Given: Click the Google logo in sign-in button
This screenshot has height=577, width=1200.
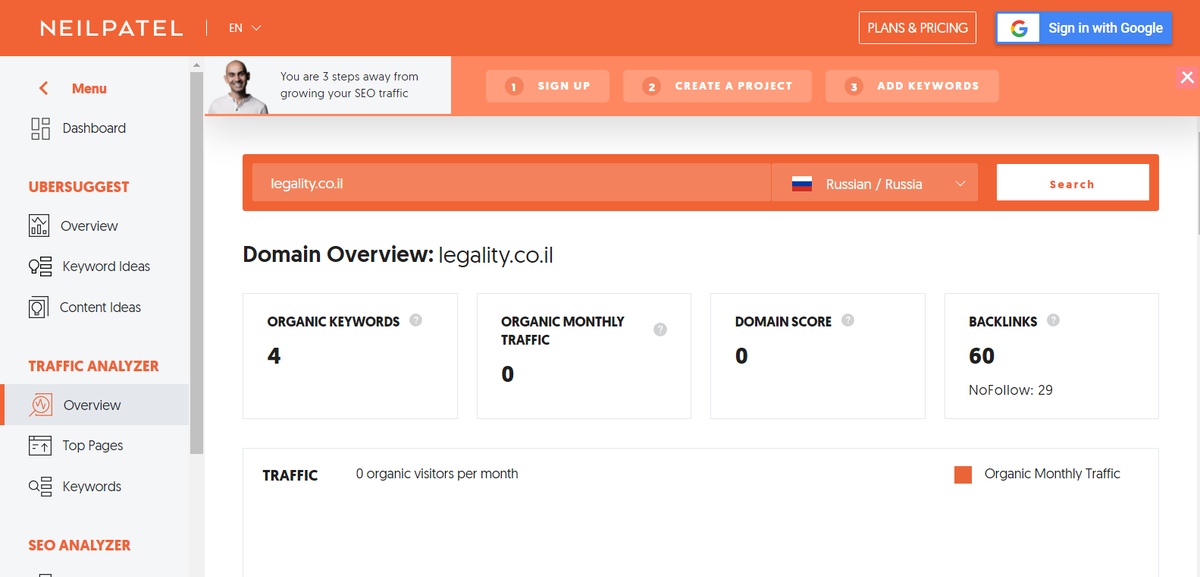Looking at the screenshot, I should pos(1019,28).
